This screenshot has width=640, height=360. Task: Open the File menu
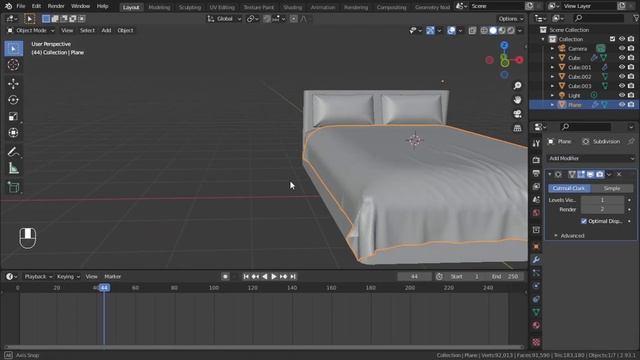(21, 6)
